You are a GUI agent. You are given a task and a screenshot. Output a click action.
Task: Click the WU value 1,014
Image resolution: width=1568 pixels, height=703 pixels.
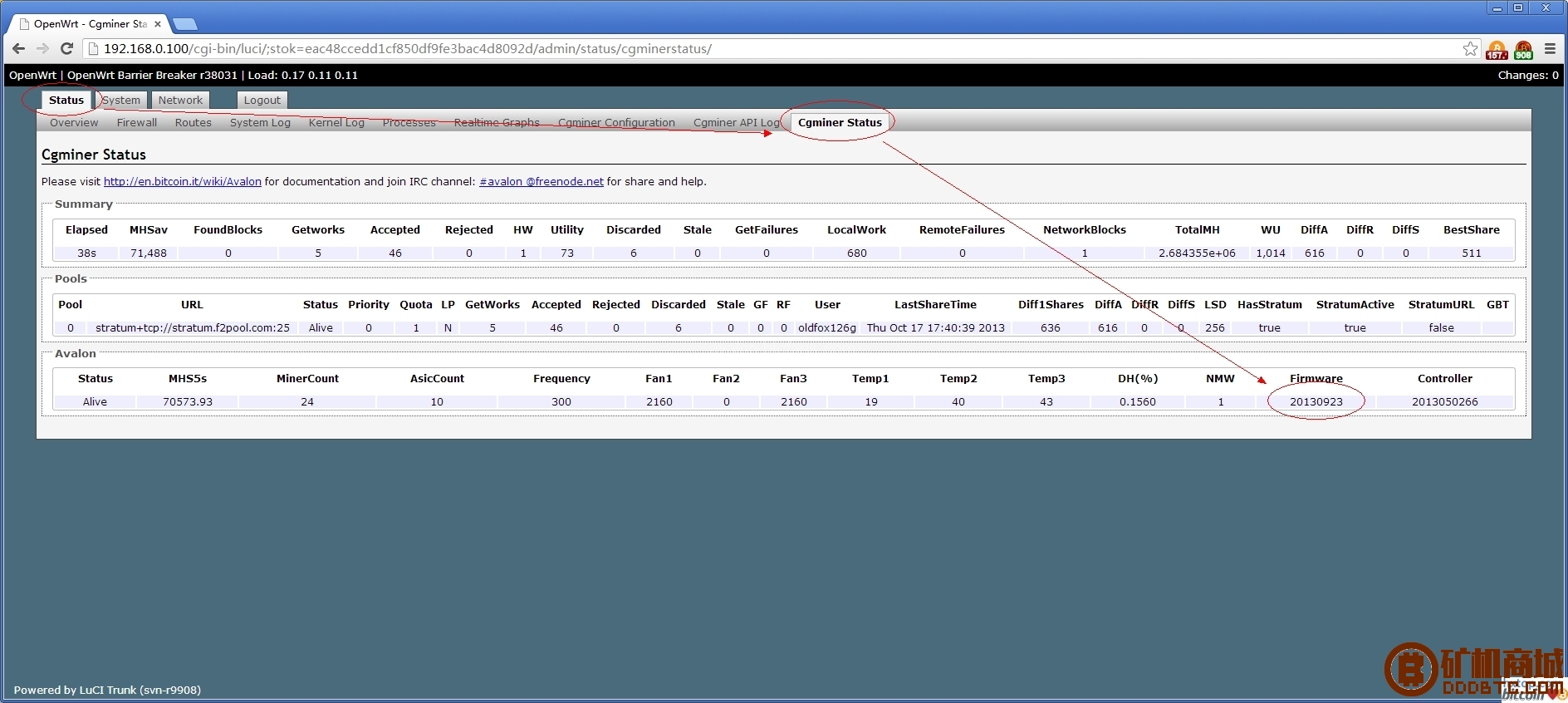1271,253
